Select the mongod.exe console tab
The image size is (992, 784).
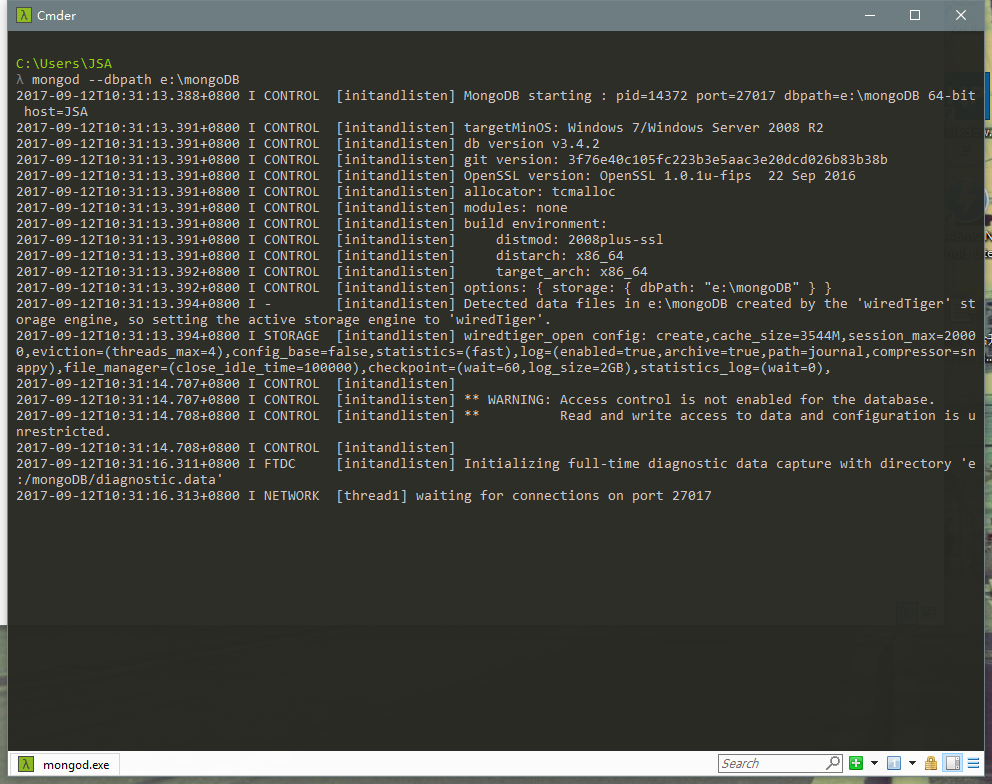click(x=64, y=764)
